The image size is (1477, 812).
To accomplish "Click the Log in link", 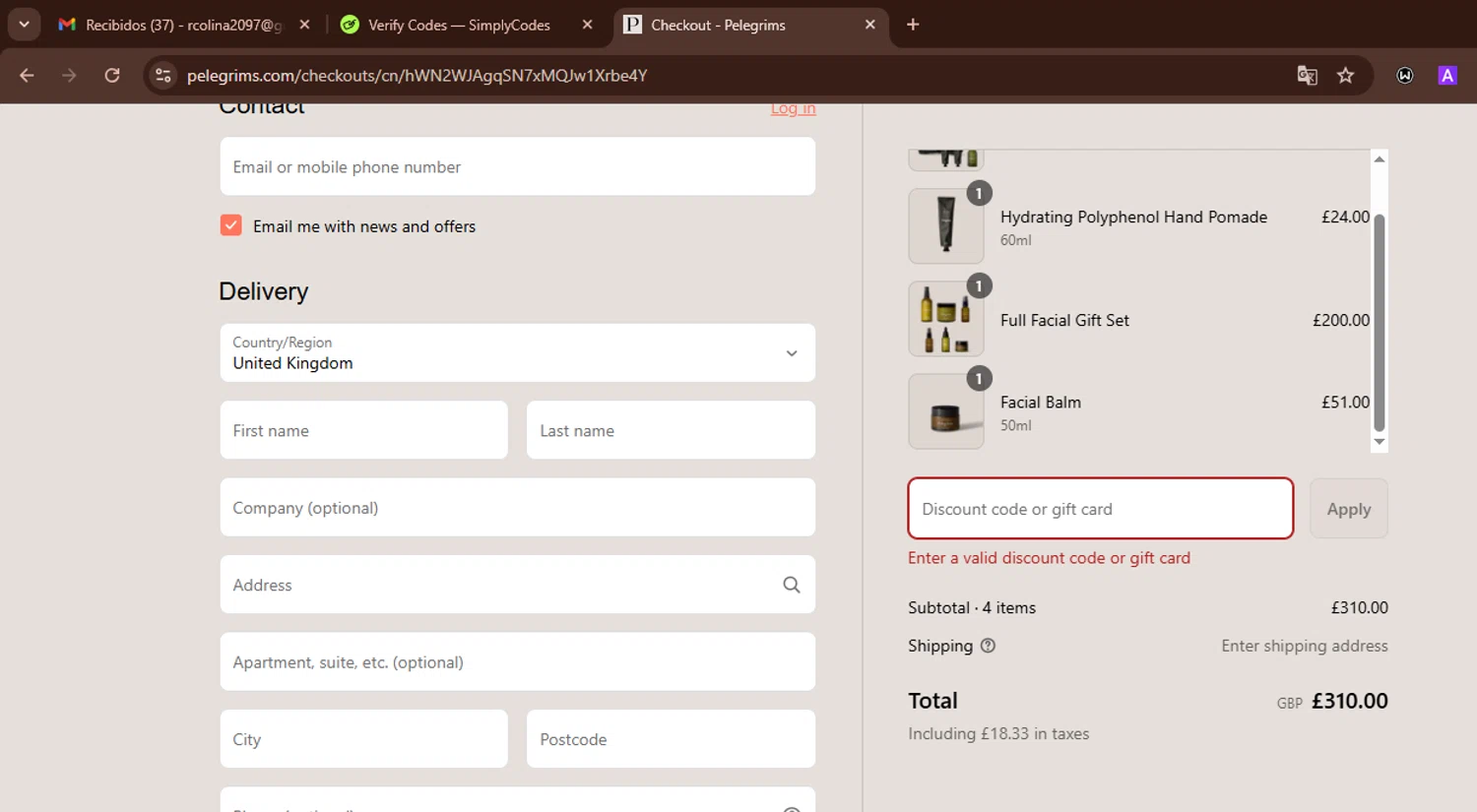I will 793,108.
